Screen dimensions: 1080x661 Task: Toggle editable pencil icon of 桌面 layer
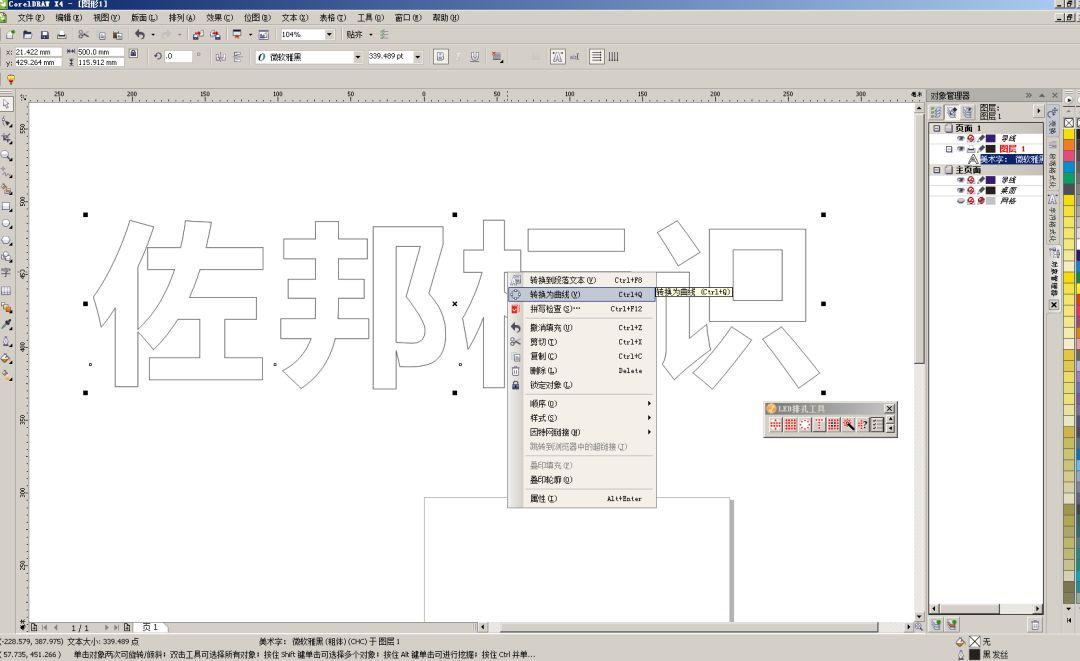(x=982, y=190)
